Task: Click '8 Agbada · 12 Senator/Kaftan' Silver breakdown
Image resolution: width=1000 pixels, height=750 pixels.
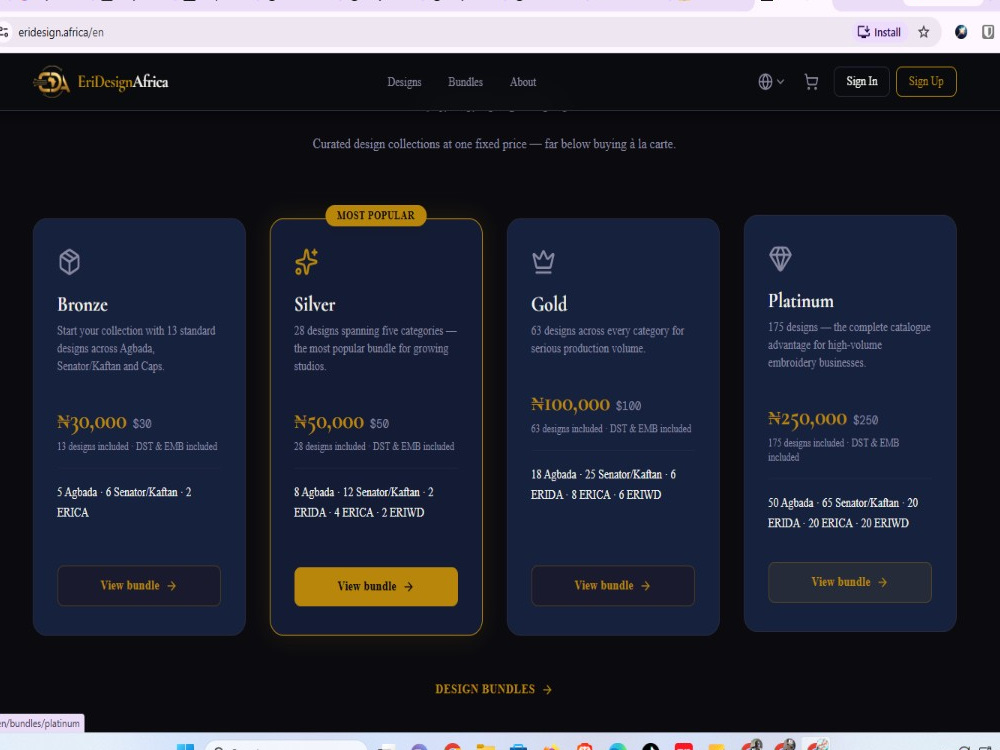Action: click(x=364, y=502)
